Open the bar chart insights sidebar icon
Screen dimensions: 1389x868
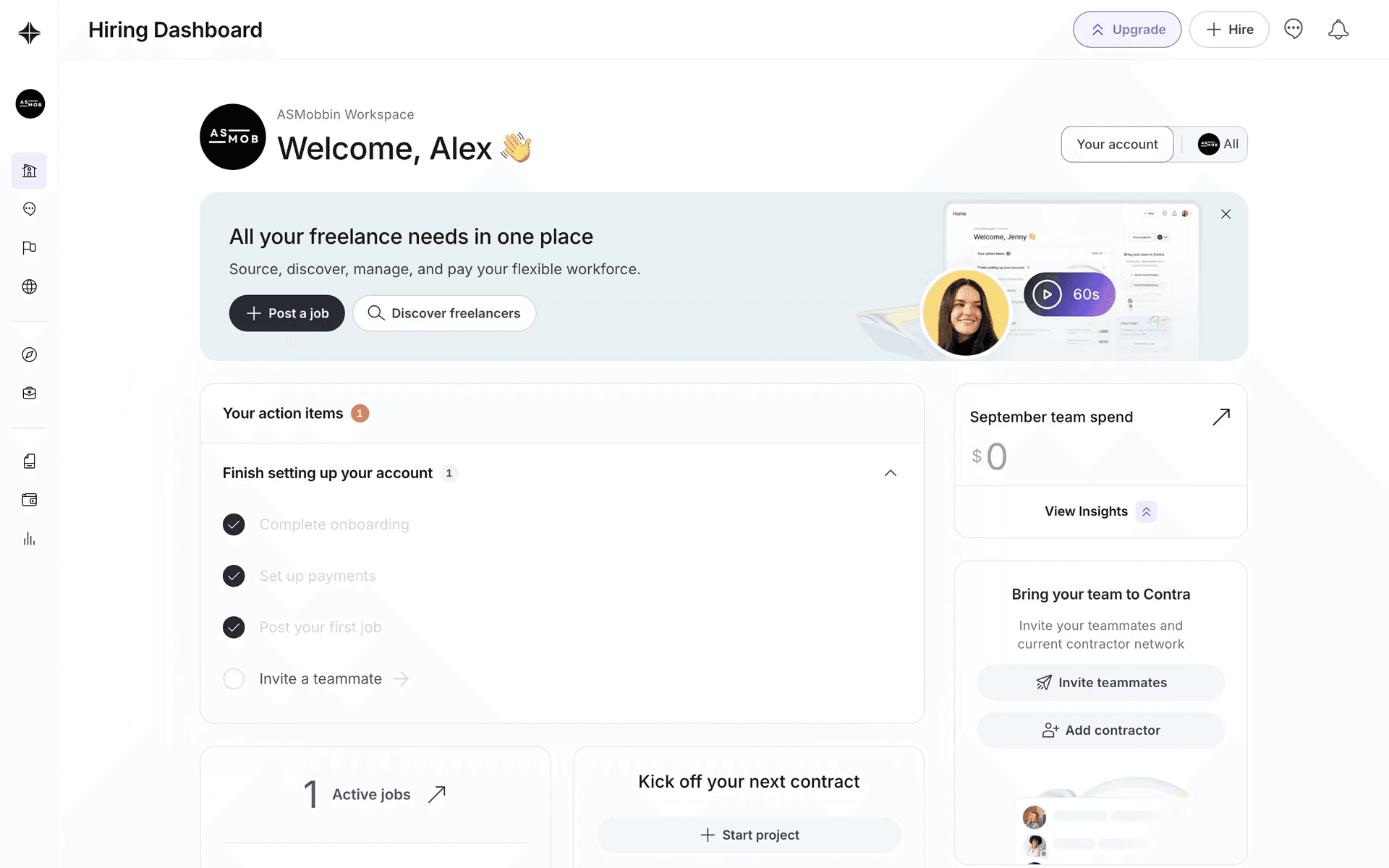click(29, 539)
